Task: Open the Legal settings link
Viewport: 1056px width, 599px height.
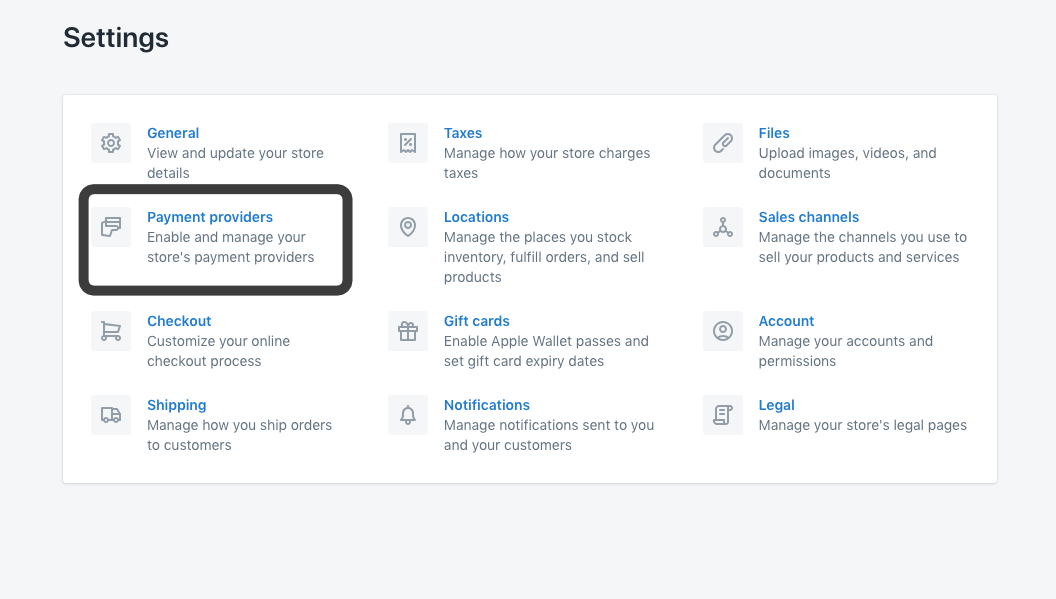Action: click(x=777, y=405)
